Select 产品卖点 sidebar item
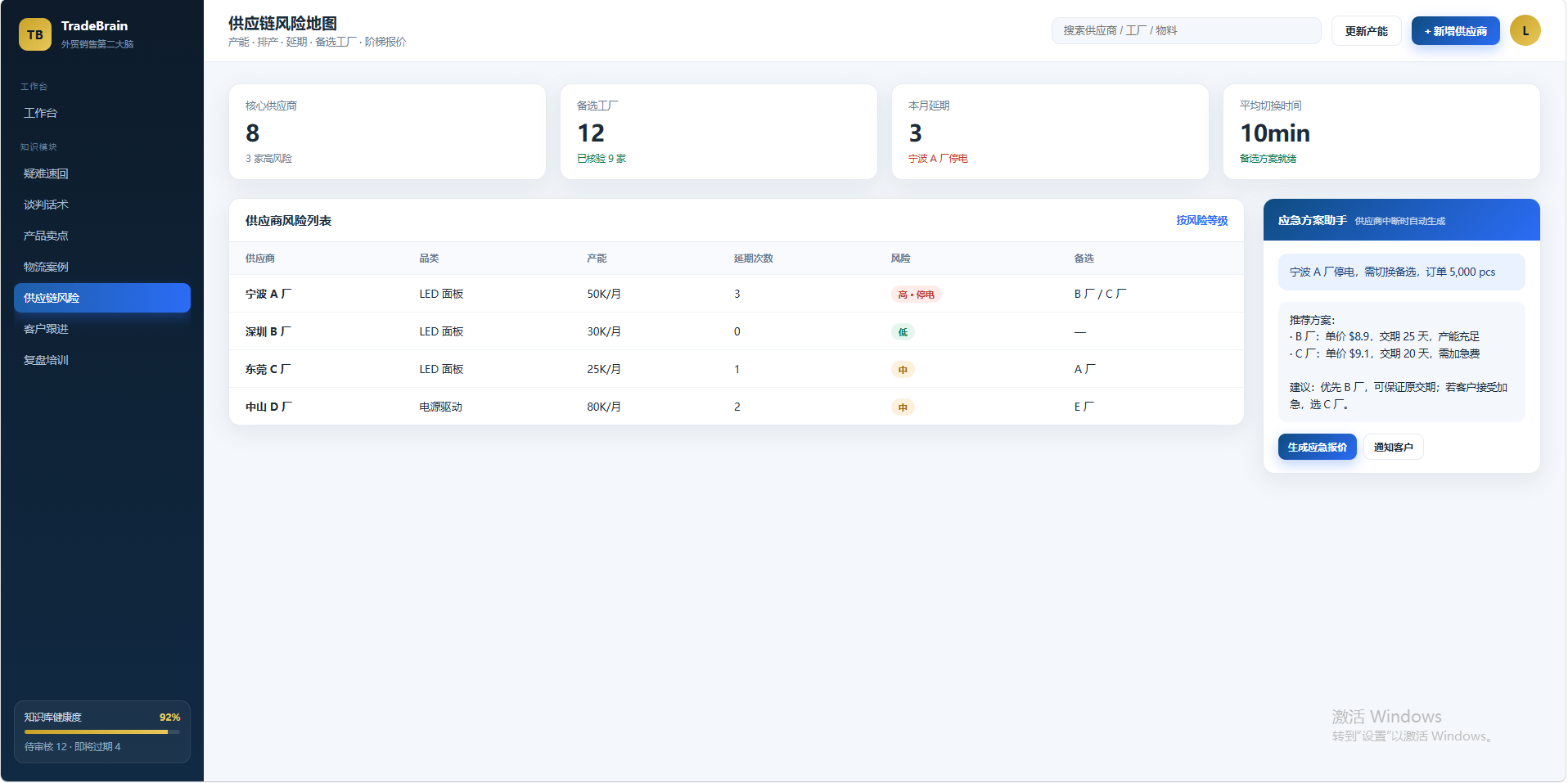Image resolution: width=1568 pixels, height=783 pixels. coord(102,236)
